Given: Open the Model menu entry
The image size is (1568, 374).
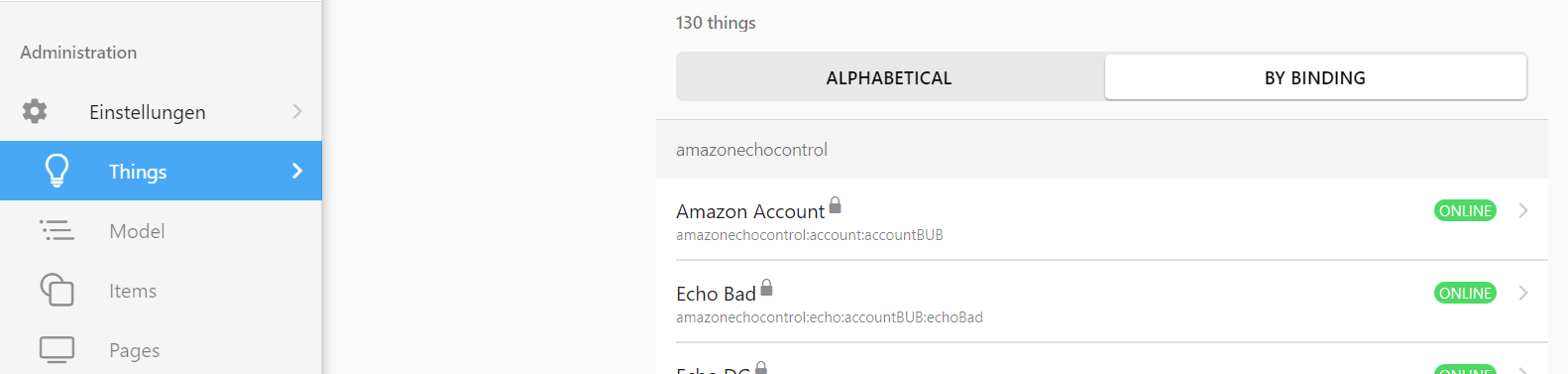Looking at the screenshot, I should click(x=161, y=230).
